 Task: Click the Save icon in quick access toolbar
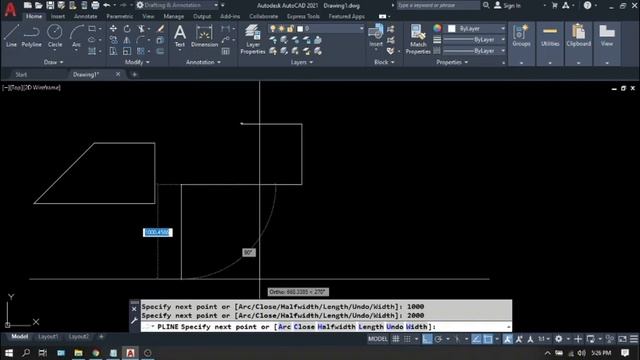point(50,5)
